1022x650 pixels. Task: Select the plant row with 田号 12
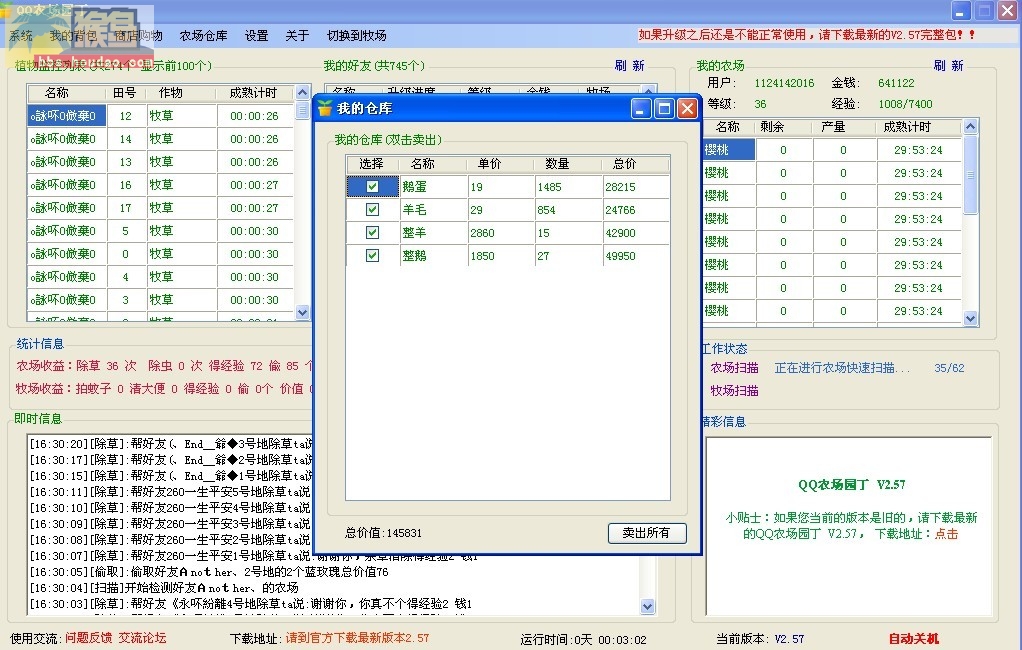click(160, 116)
